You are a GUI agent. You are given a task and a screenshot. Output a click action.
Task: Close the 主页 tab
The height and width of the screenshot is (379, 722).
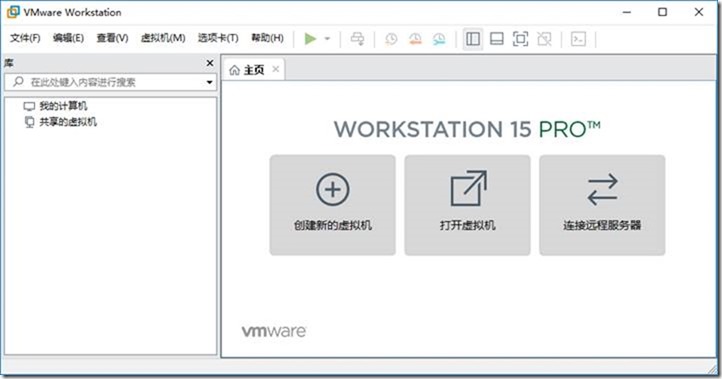275,69
